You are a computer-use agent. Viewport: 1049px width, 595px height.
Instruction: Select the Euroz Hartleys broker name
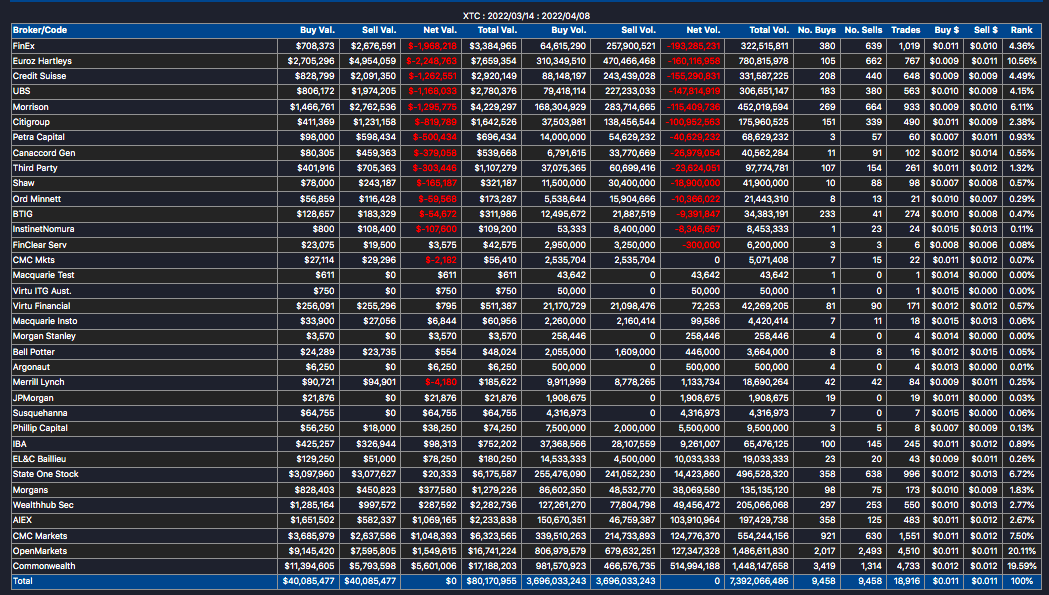click(42, 61)
